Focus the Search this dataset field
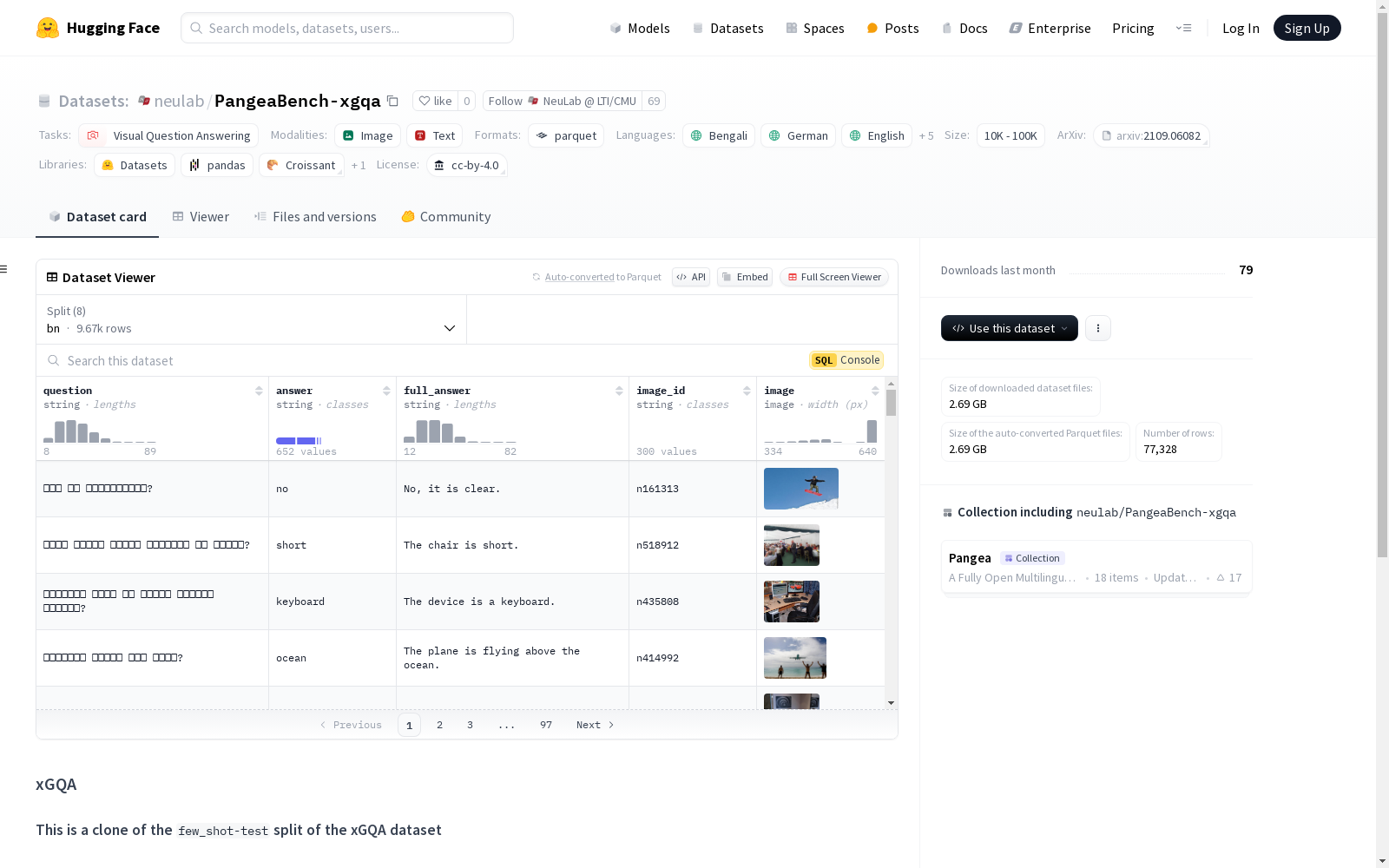Image resolution: width=1389 pixels, height=868 pixels. click(425, 360)
